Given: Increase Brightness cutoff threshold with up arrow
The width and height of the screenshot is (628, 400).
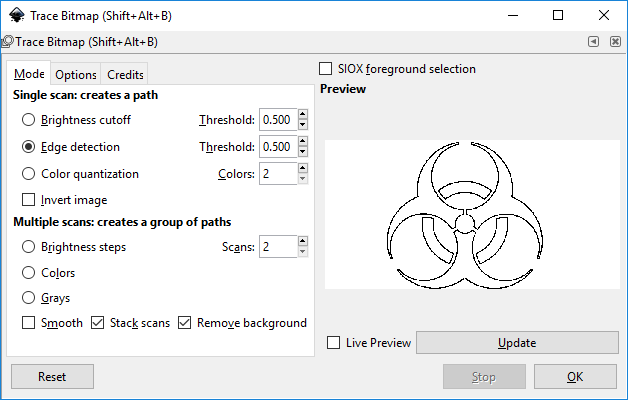Looking at the screenshot, I should [303, 114].
